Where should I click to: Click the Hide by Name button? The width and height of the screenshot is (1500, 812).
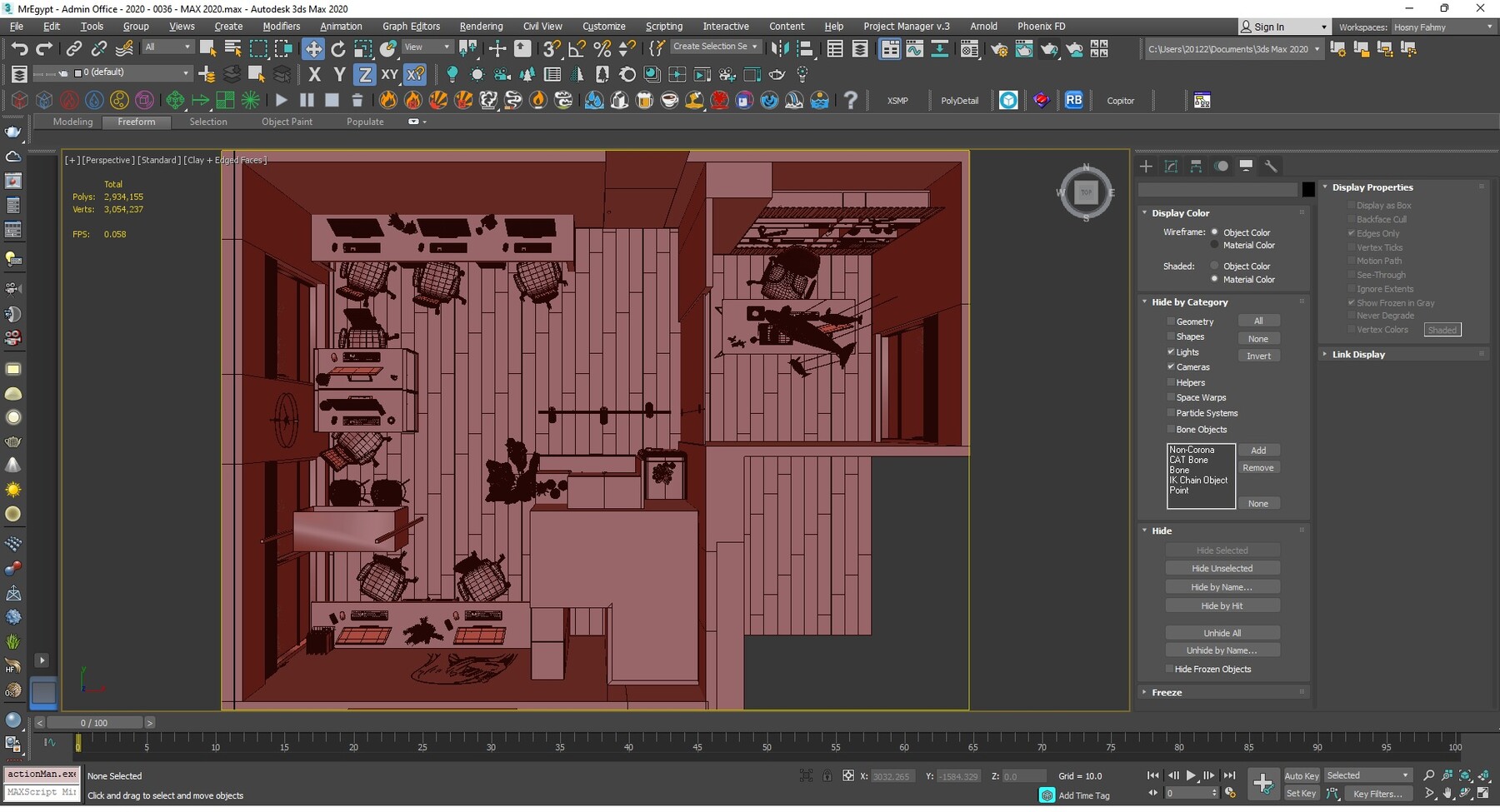point(1222,587)
